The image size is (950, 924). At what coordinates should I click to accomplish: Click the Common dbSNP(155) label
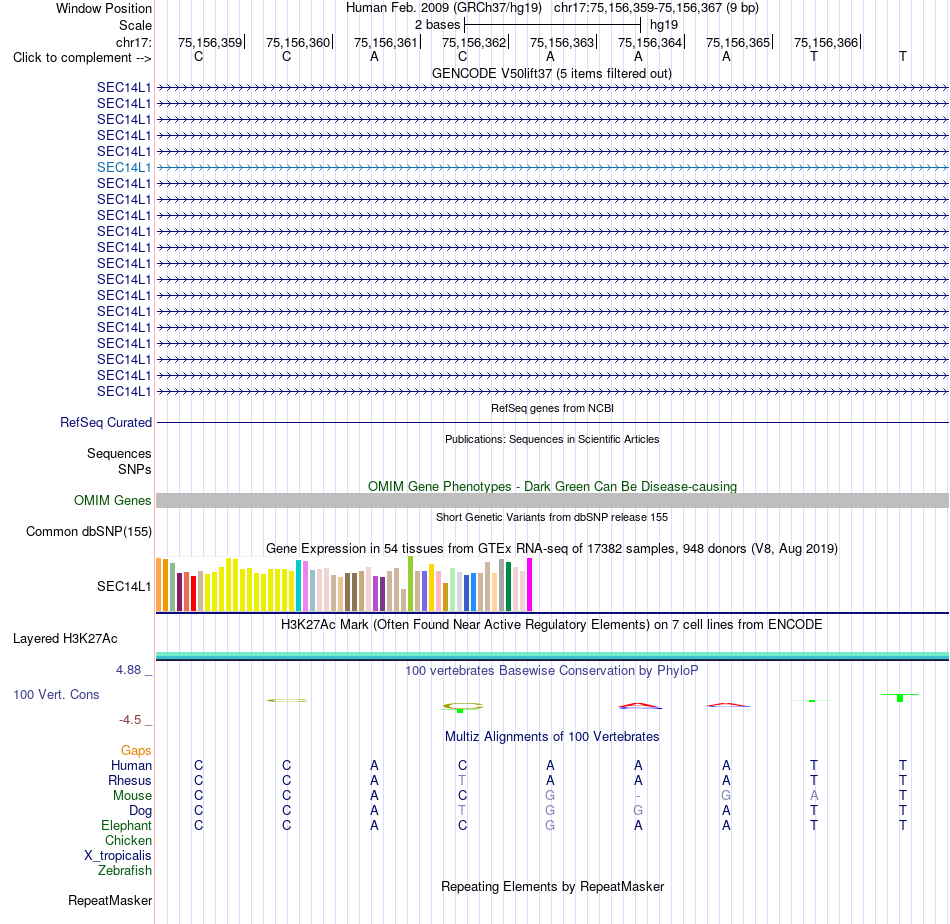pos(88,531)
